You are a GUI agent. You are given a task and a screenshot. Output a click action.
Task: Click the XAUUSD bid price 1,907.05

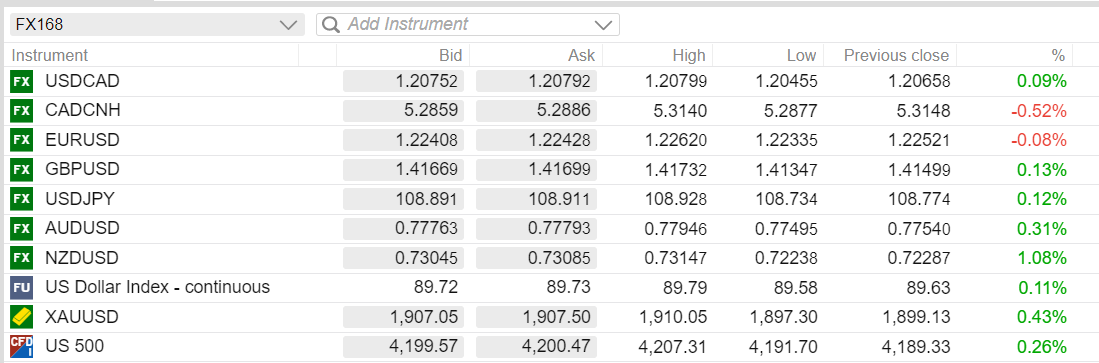coord(403,317)
